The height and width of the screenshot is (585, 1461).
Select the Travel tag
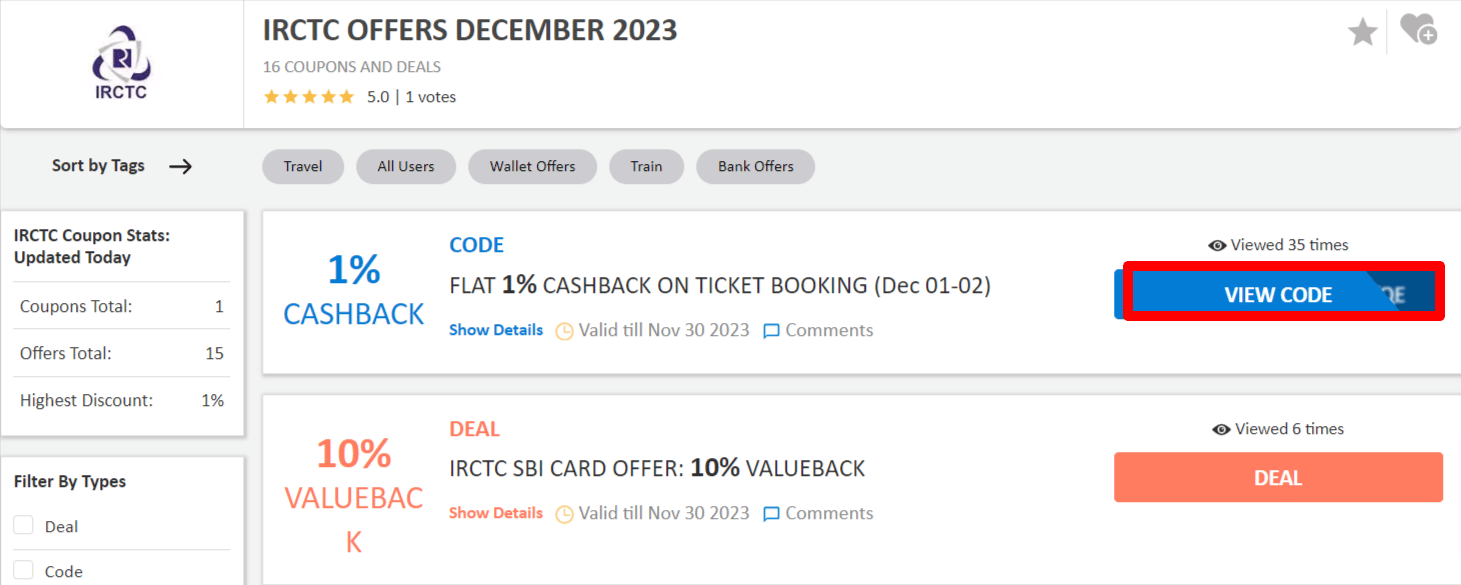point(302,166)
